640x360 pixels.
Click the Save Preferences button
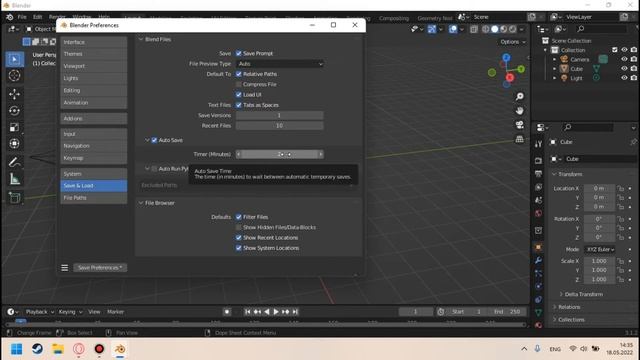point(100,268)
